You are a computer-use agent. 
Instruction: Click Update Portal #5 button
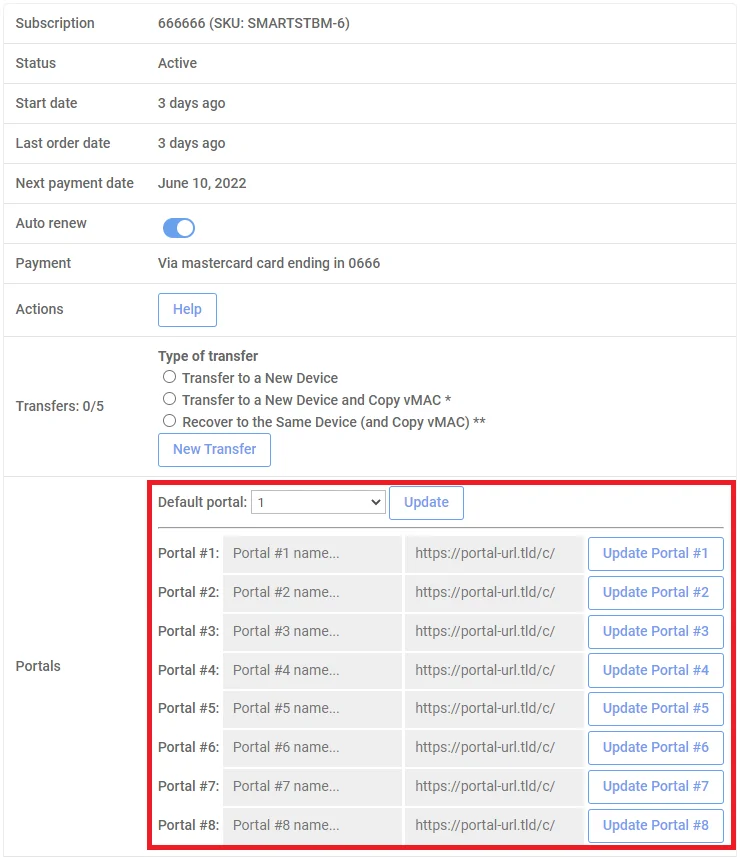click(x=655, y=709)
